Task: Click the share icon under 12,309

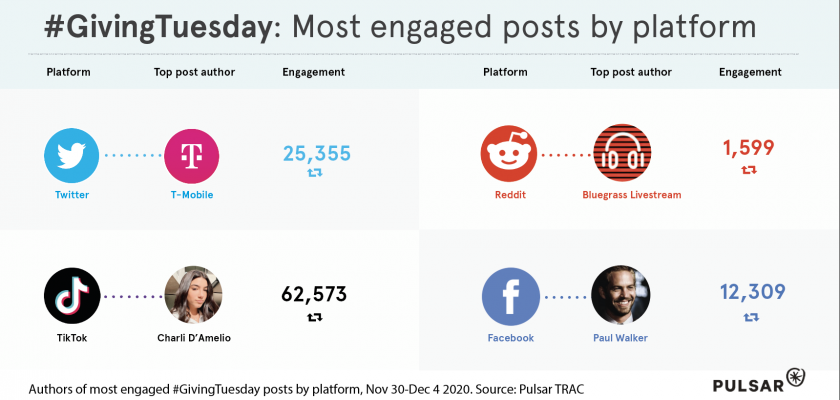Action: point(752,317)
